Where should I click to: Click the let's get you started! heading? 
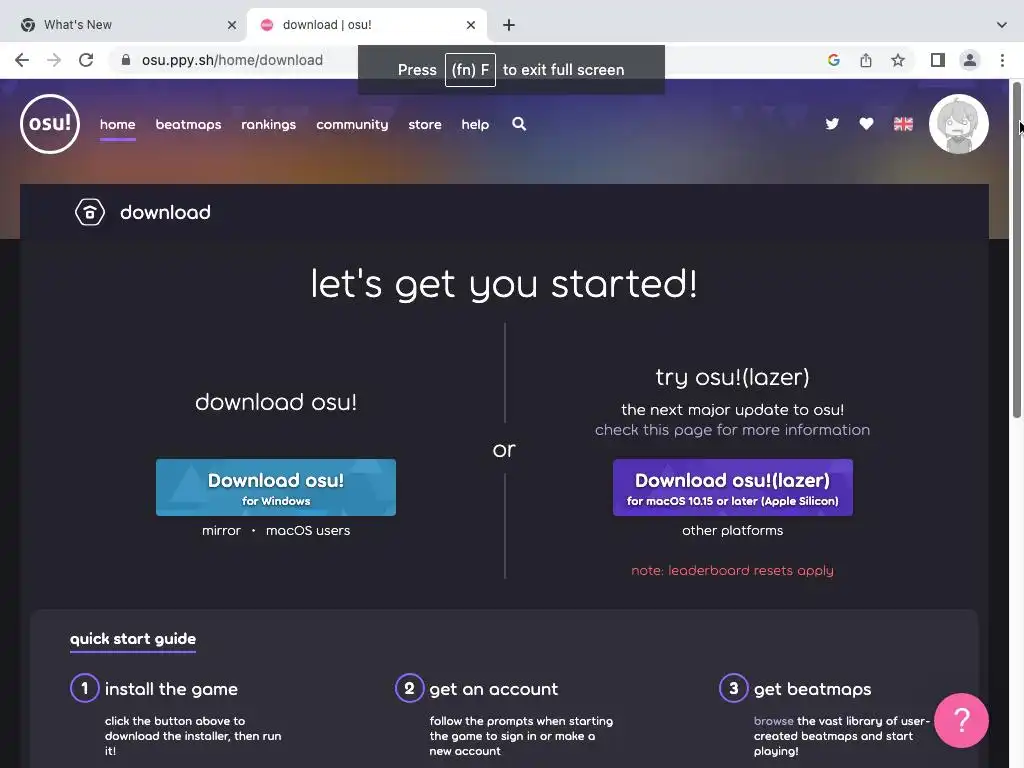504,283
